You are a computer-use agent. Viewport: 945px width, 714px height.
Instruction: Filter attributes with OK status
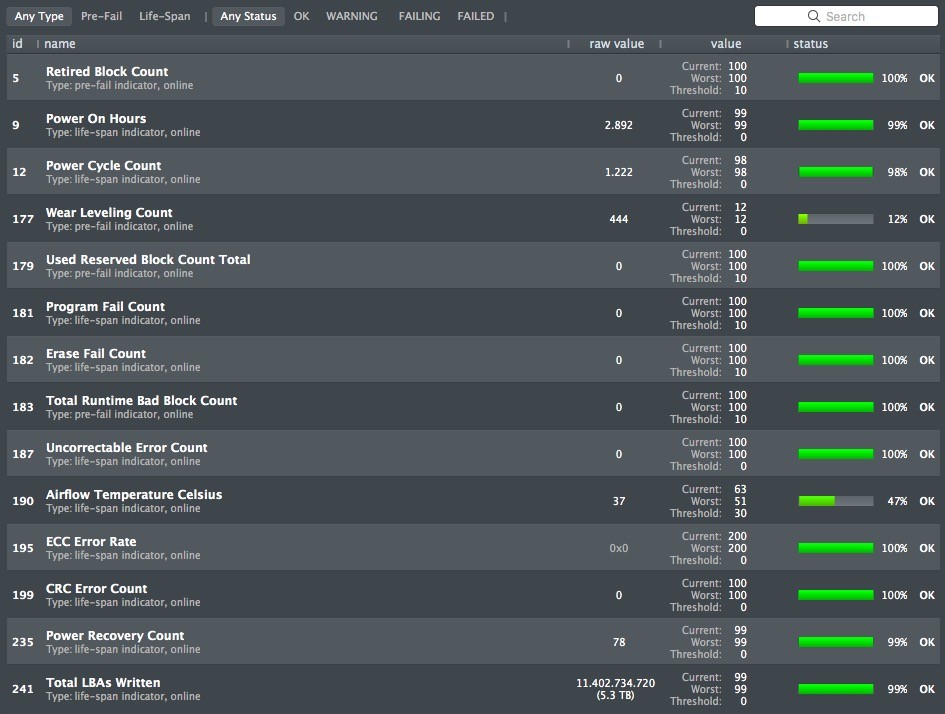click(x=301, y=16)
